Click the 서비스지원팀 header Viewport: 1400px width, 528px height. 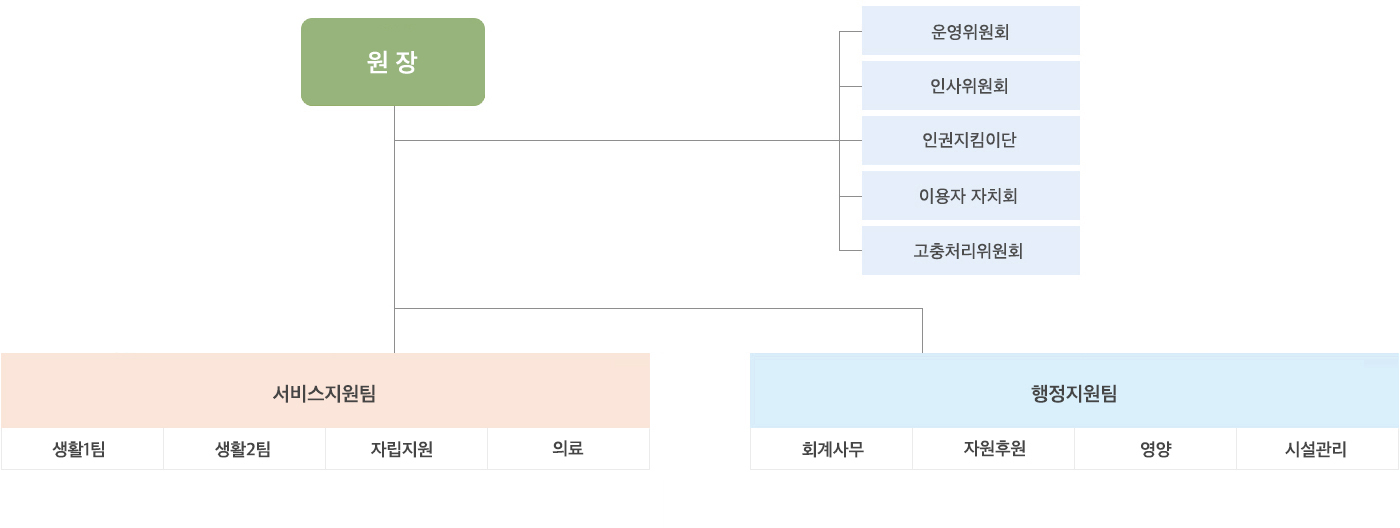click(325, 392)
